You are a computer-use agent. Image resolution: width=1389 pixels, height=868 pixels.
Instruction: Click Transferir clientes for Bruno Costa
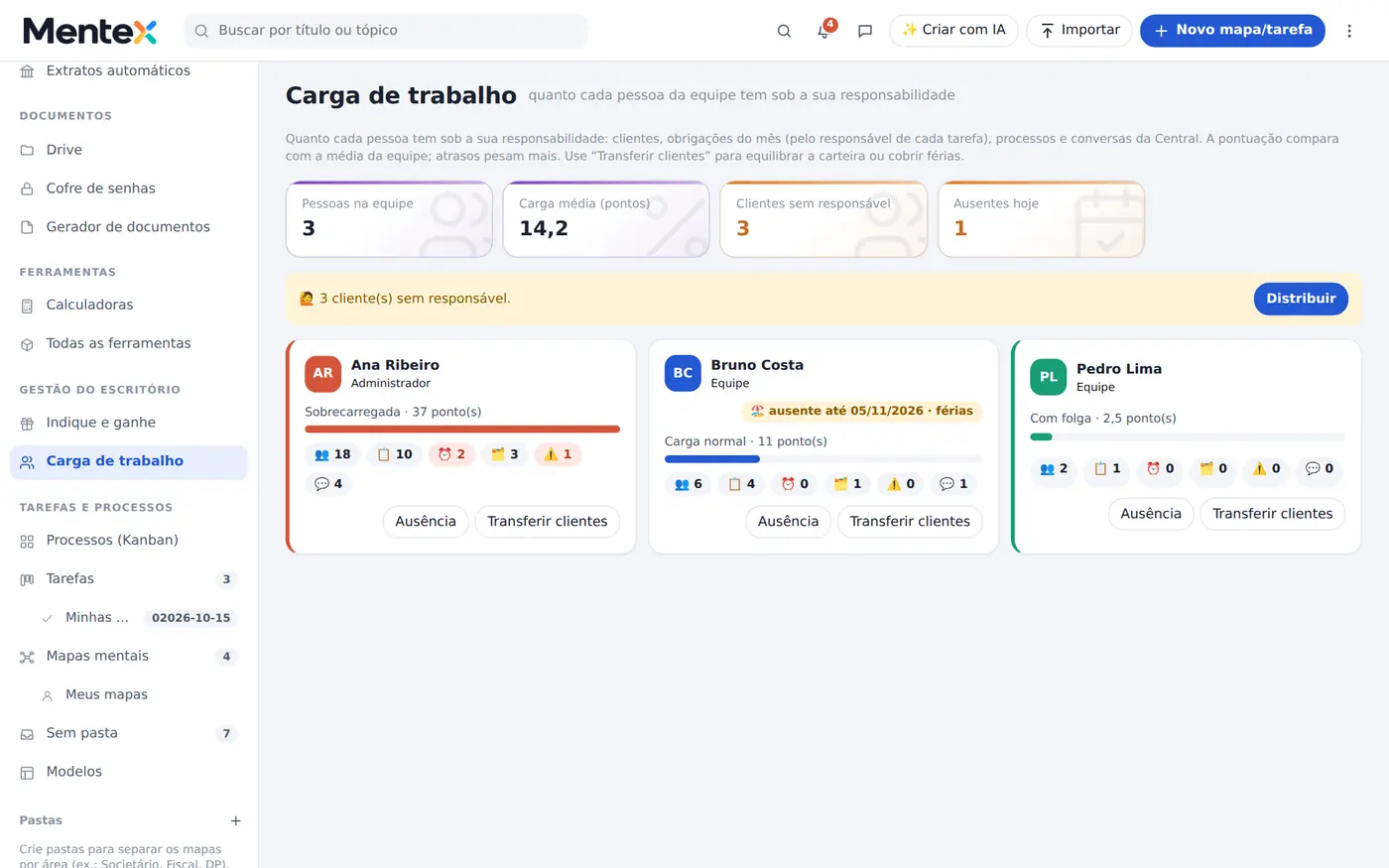910,522
